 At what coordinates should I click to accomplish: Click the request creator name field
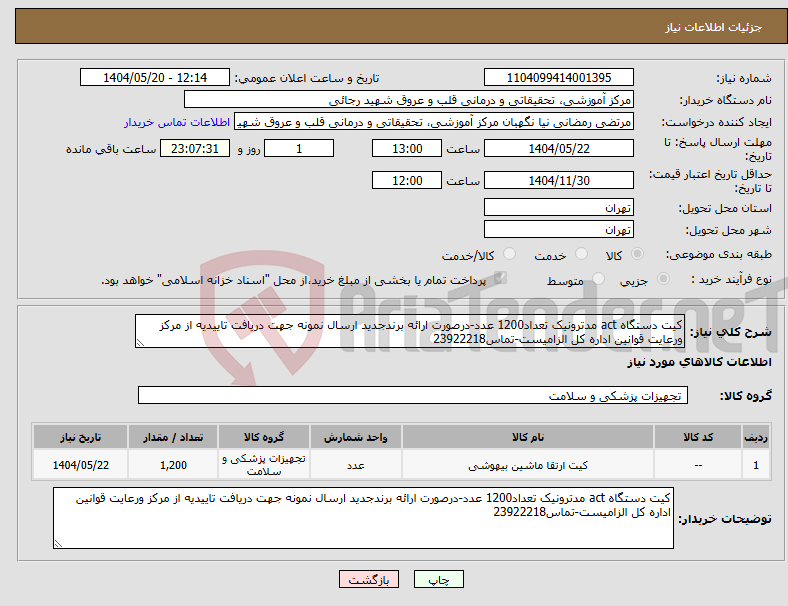434,122
